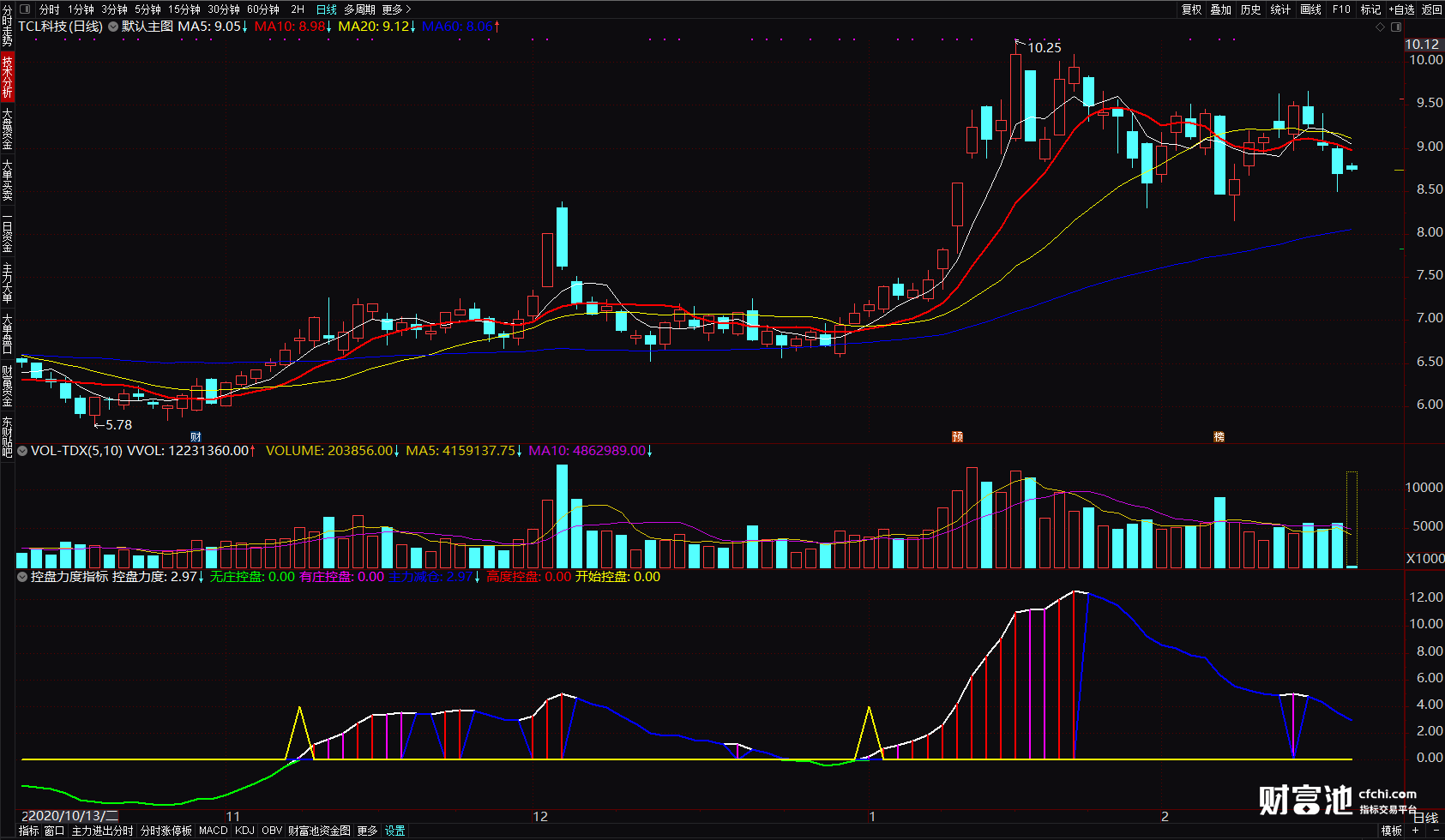The image size is (1445, 840).
Task: Expand the 控盘力度指标 dropdown arrow
Action: click(x=22, y=577)
